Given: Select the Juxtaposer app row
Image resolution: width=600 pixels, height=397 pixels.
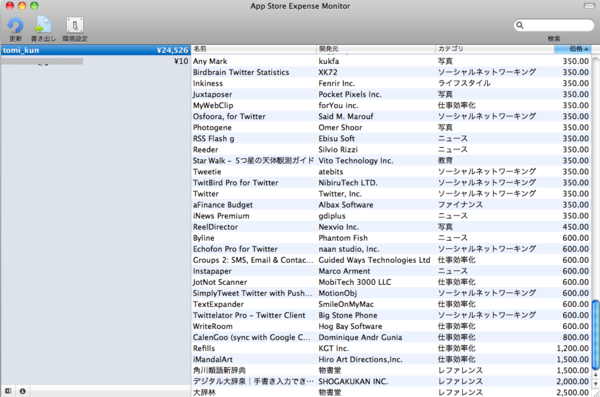Looking at the screenshot, I should point(391,94).
